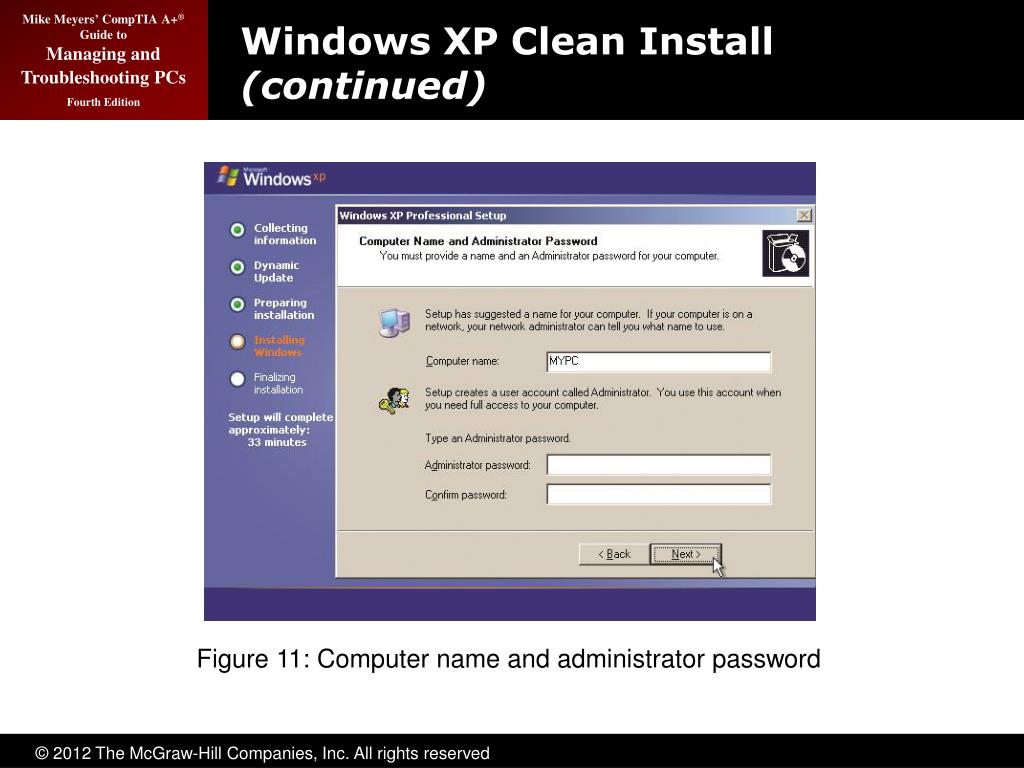Click the user with keys Administrator icon
The image size is (1024, 768).
(x=394, y=400)
